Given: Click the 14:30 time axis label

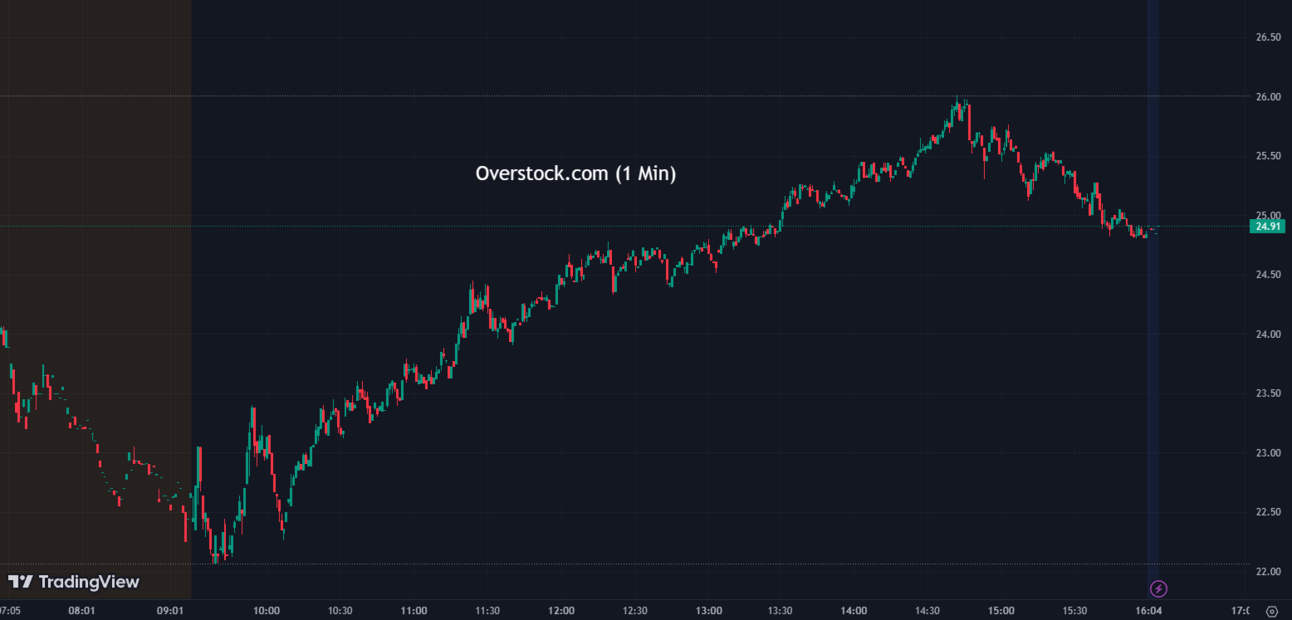Looking at the screenshot, I should tap(927, 610).
